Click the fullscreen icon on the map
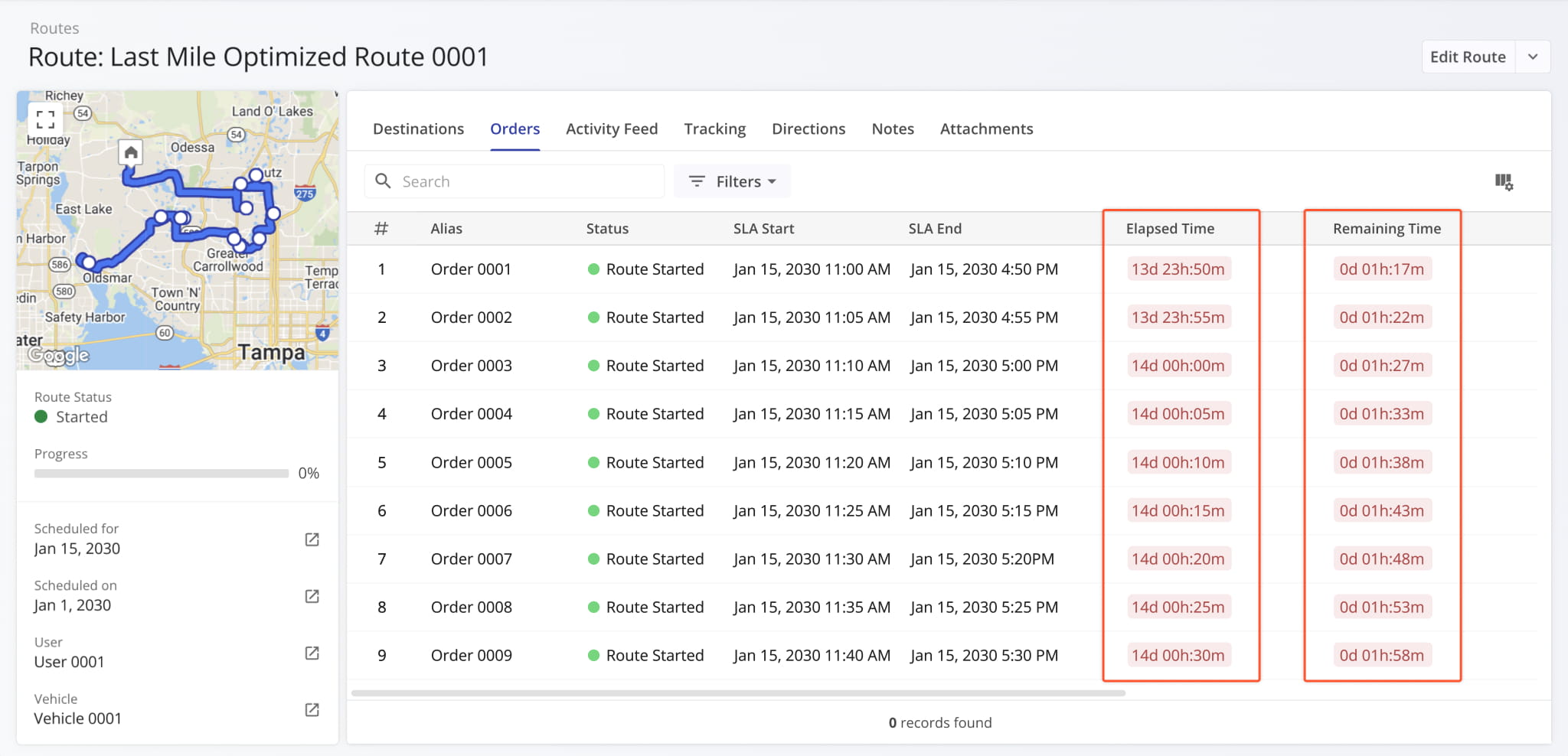This screenshot has width=1568, height=756. (45, 119)
